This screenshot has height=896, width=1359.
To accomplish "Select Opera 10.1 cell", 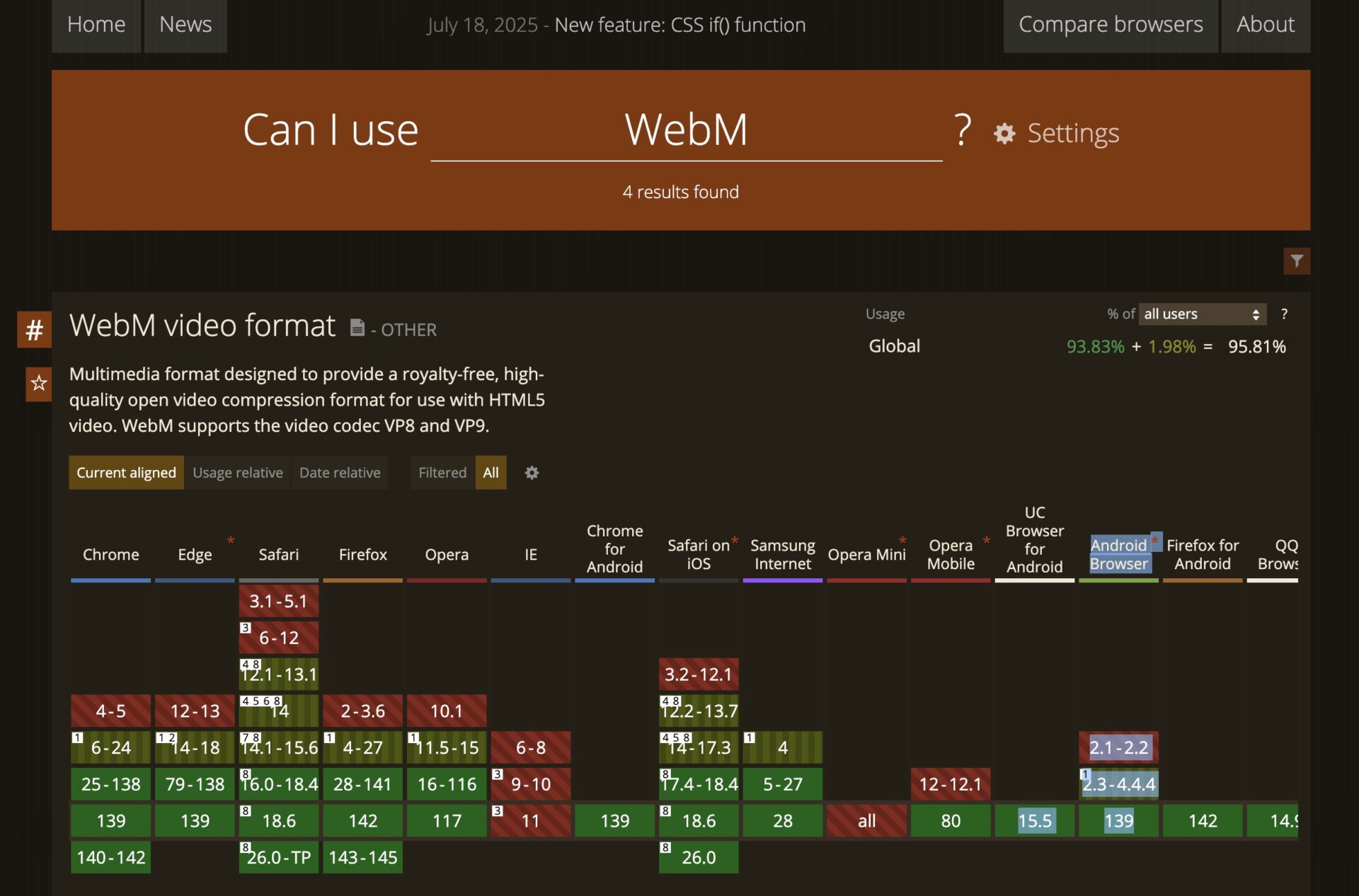I will point(447,711).
